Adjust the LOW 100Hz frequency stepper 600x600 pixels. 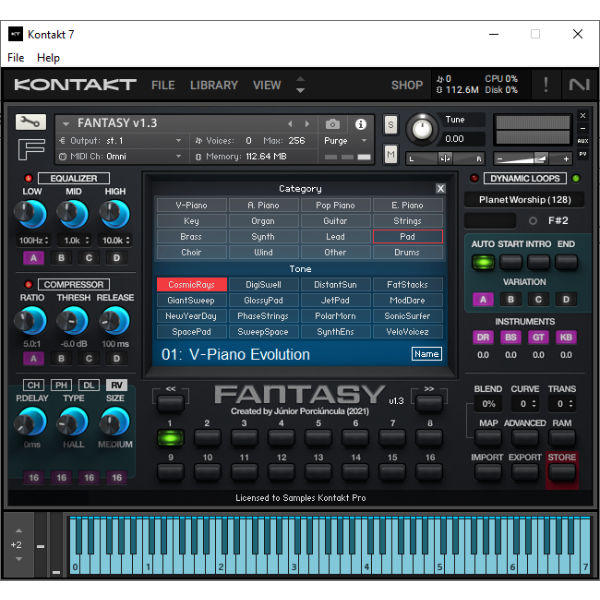click(x=46, y=240)
